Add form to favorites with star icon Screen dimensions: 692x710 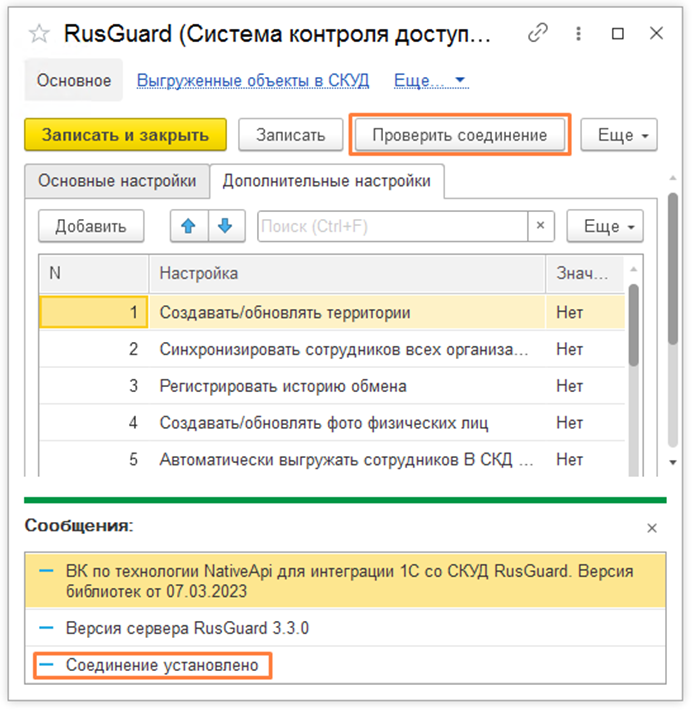click(39, 34)
